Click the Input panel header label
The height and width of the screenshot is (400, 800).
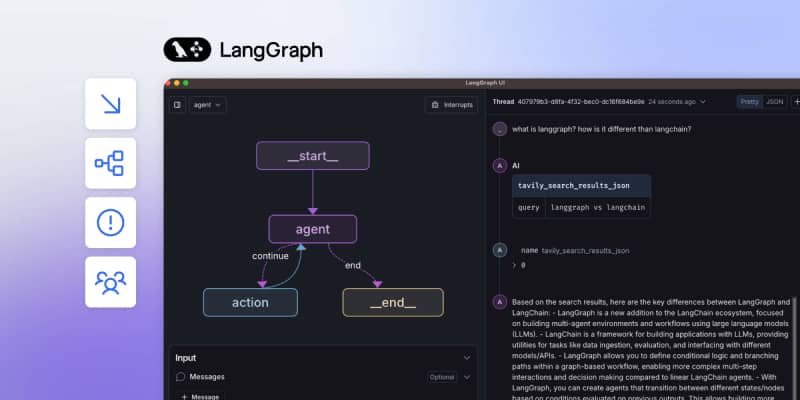point(186,358)
